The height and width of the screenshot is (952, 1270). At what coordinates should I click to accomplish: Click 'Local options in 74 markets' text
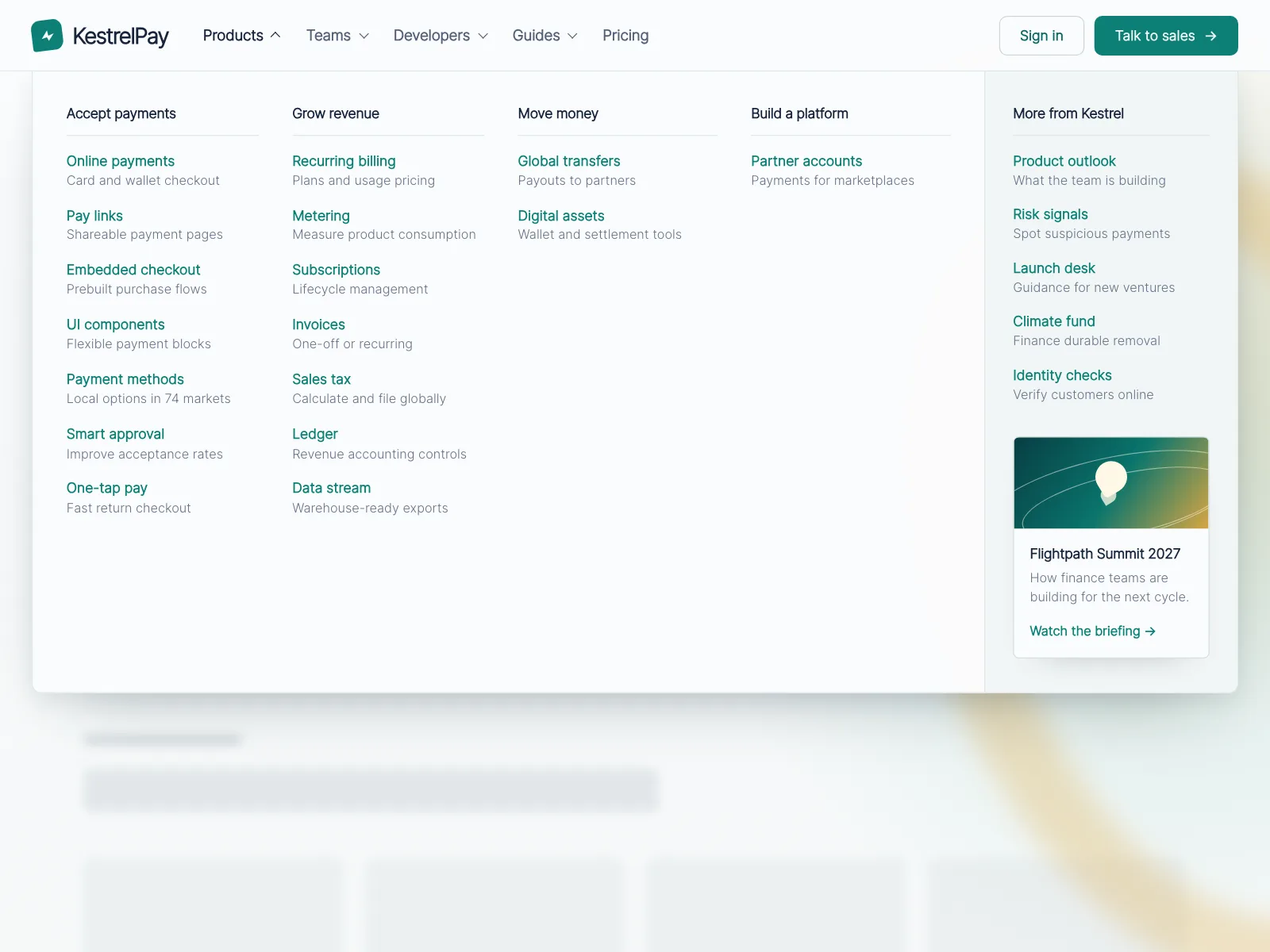148,398
